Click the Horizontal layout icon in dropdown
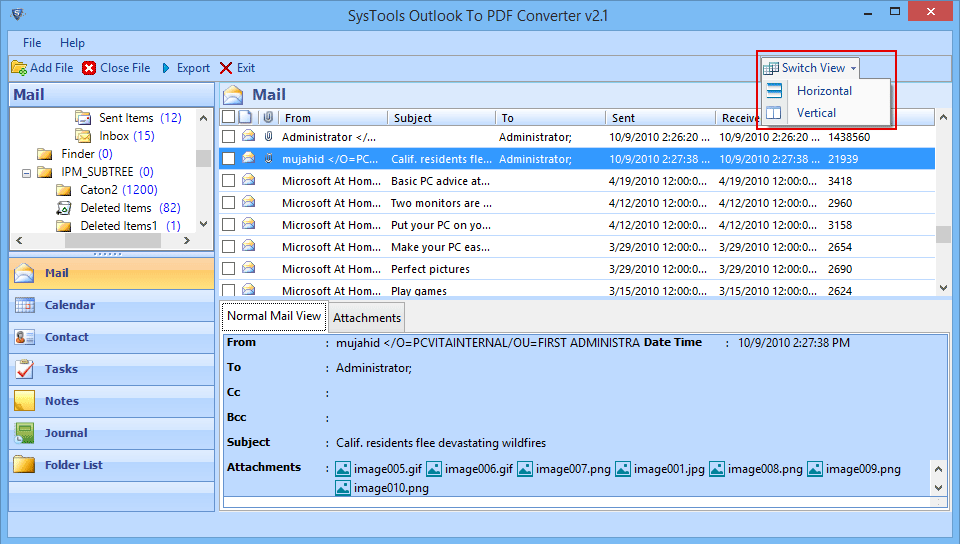This screenshot has width=960, height=544. click(774, 91)
